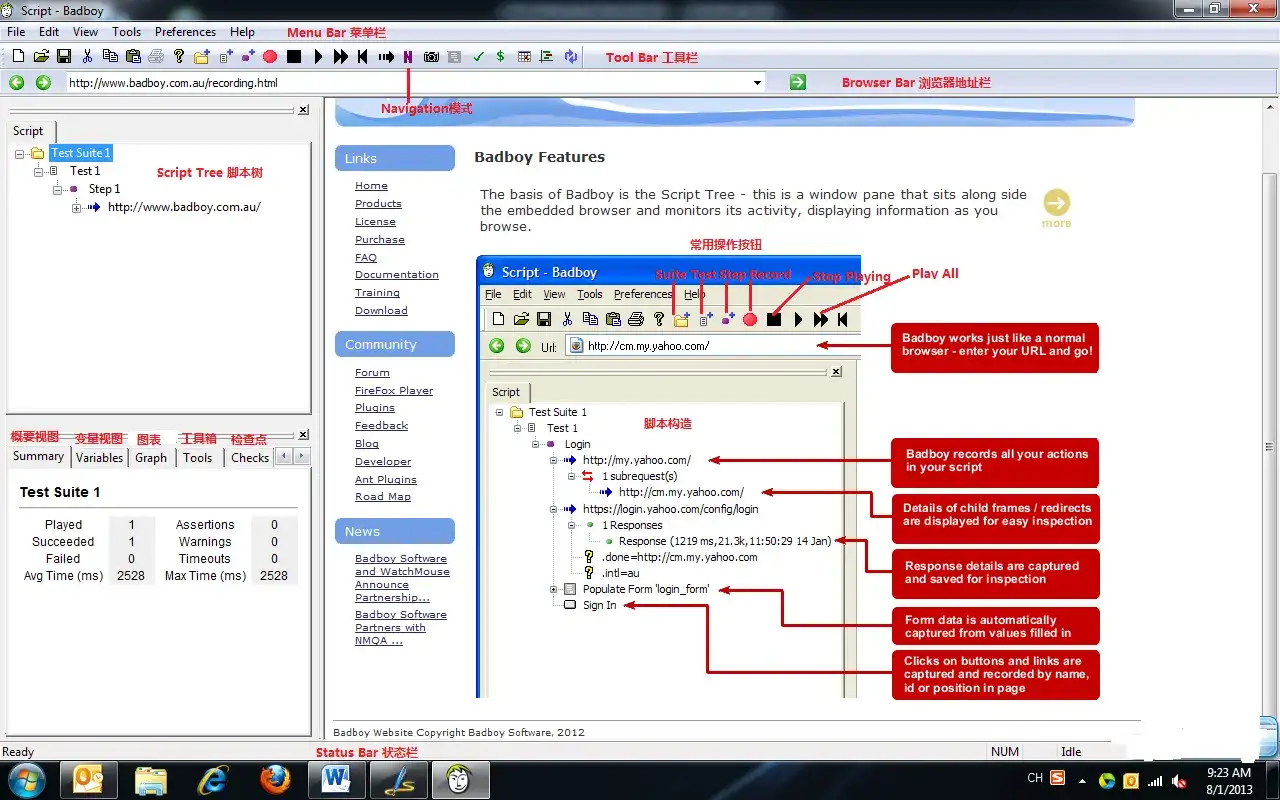Screen dimensions: 1280x800
Task: Switch to the Checks tab
Action: (250, 458)
